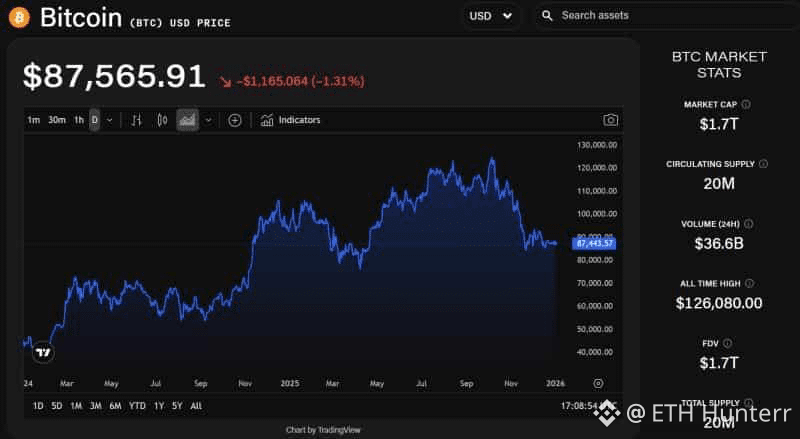Set range to 5D
Image resolution: width=800 pixels, height=439 pixels.
[x=57, y=406]
